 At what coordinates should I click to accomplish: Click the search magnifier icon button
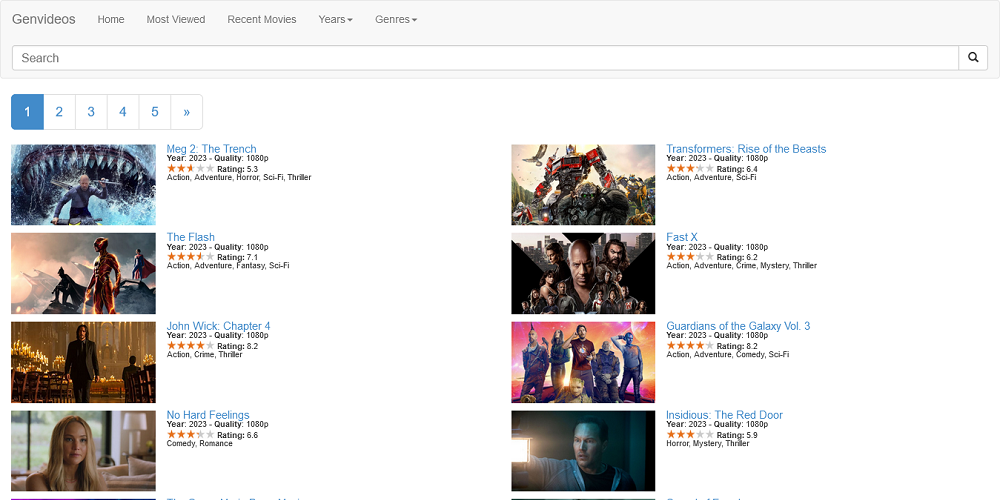(973, 57)
